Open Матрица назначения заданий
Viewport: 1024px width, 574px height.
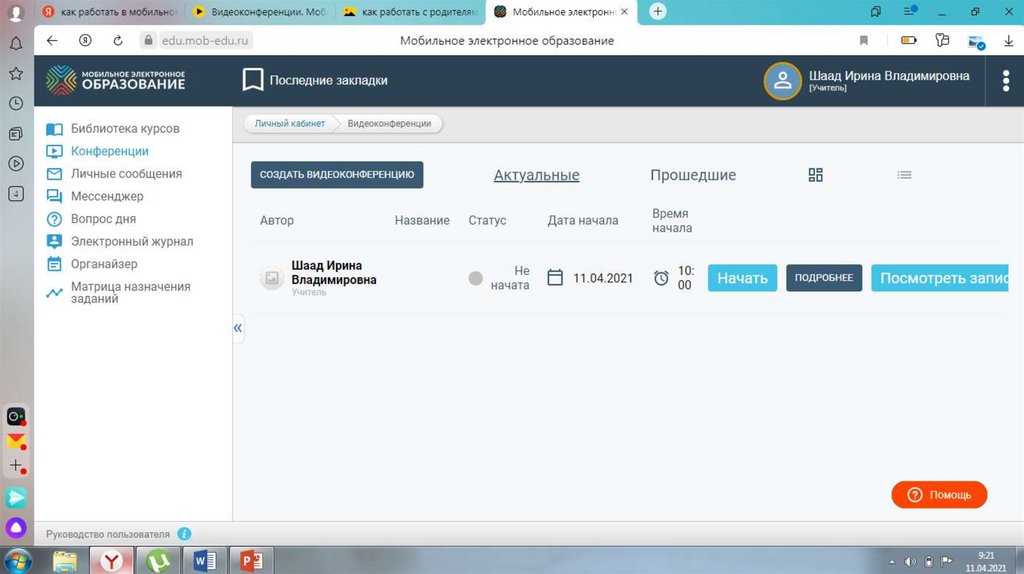point(118,293)
